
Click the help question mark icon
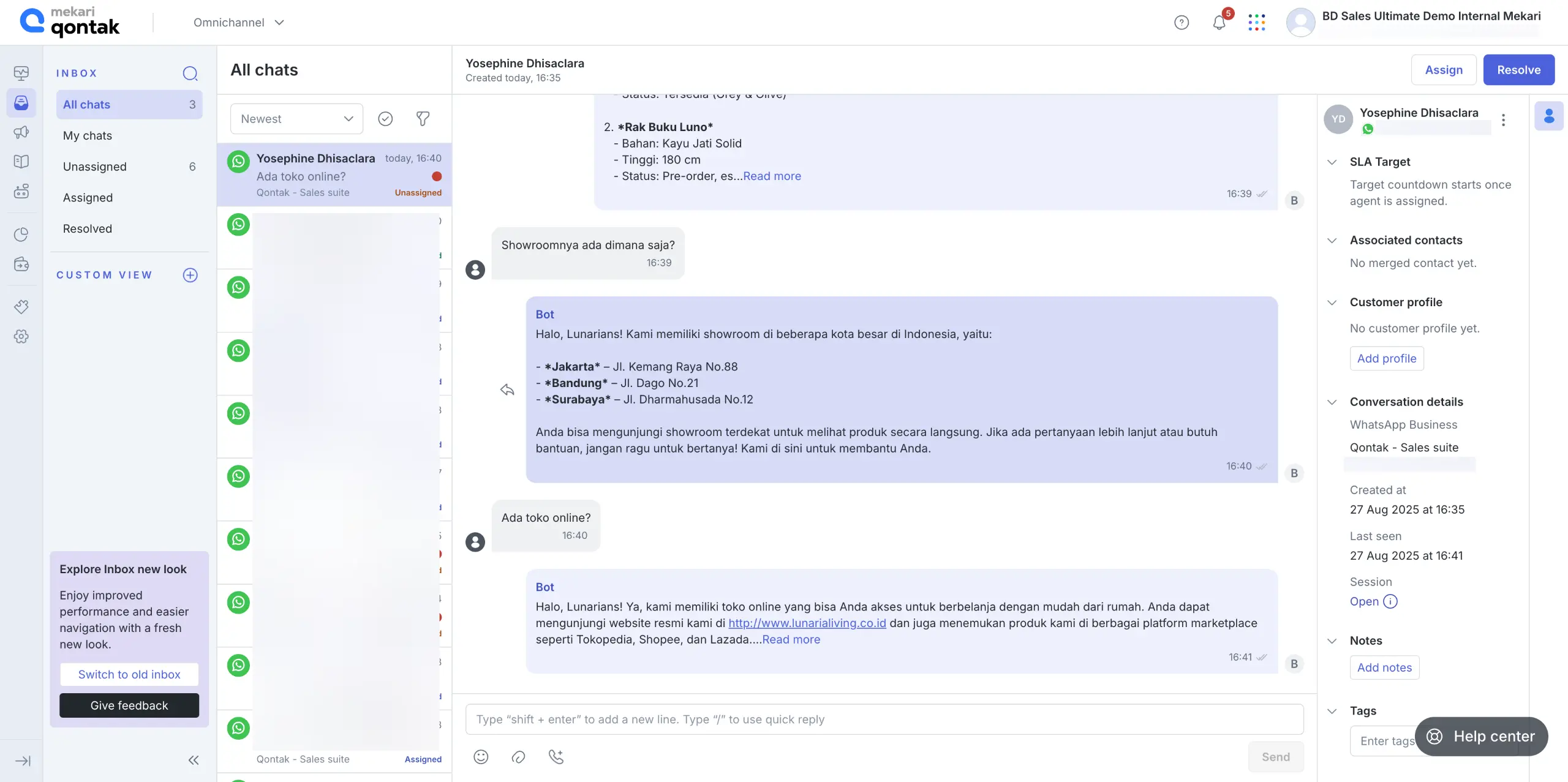click(1182, 23)
